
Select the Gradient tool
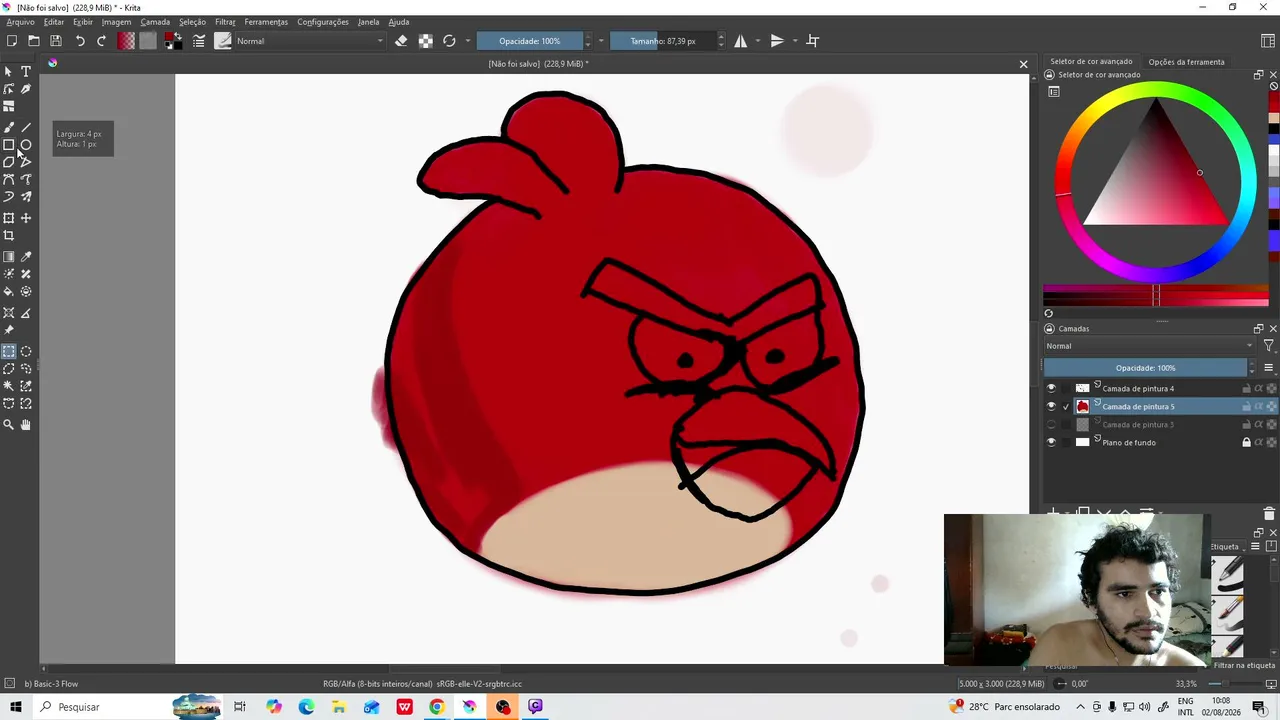(9, 257)
